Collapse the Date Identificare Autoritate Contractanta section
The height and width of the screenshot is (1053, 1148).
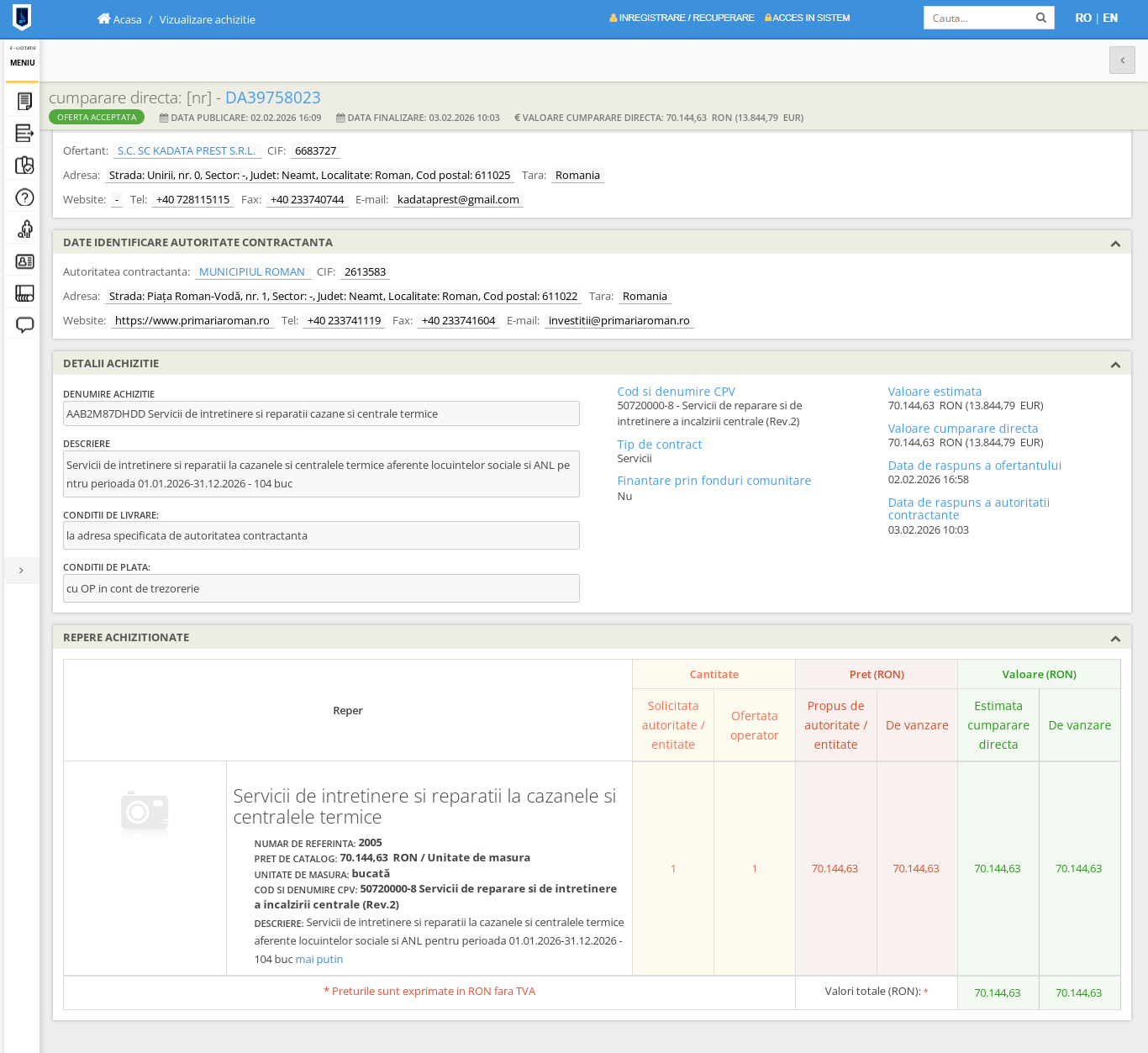coord(1115,244)
